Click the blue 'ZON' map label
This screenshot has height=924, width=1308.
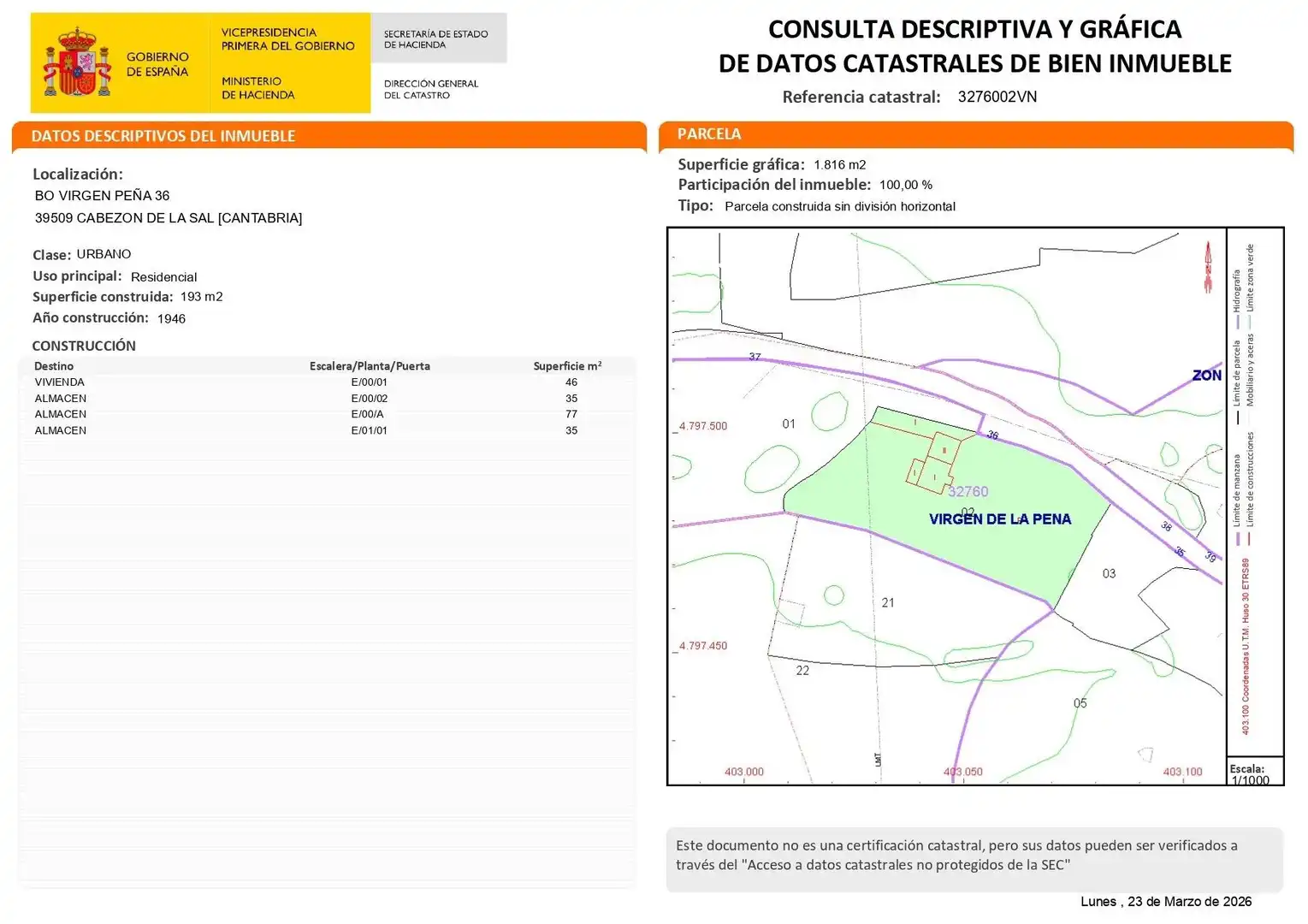click(x=1207, y=376)
